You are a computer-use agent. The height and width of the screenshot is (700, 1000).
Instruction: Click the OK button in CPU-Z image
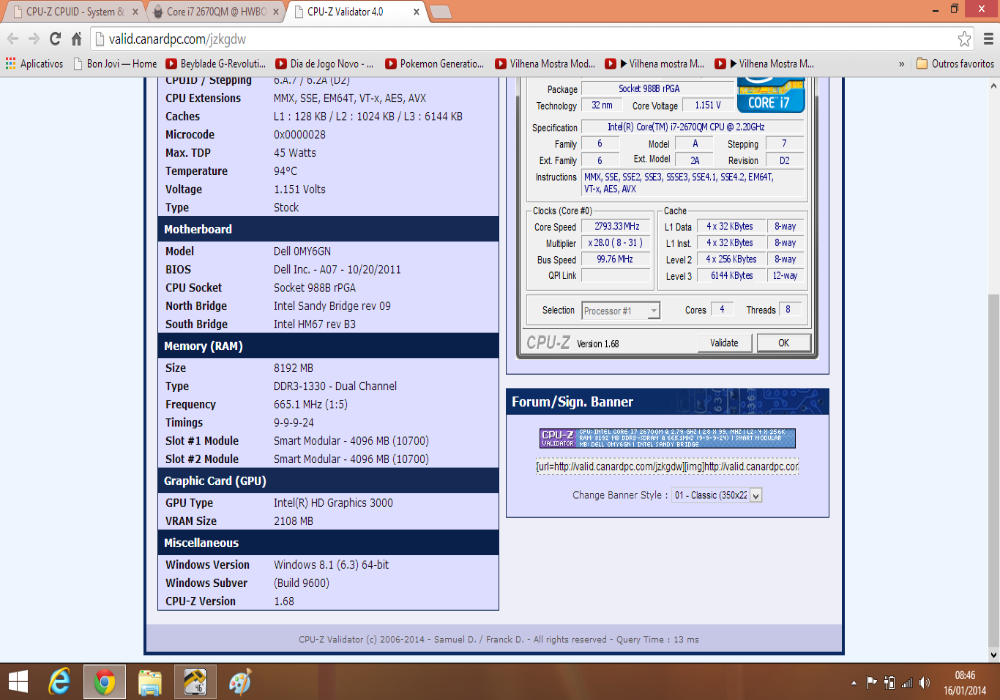[x=784, y=343]
